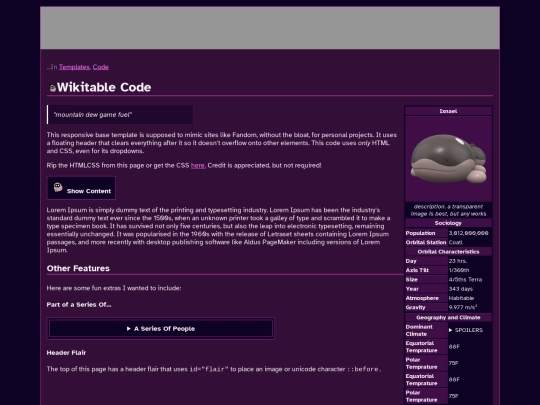Click the Axis Tilt label
Image resolution: width=540 pixels, height=405 pixels.
click(417, 270)
